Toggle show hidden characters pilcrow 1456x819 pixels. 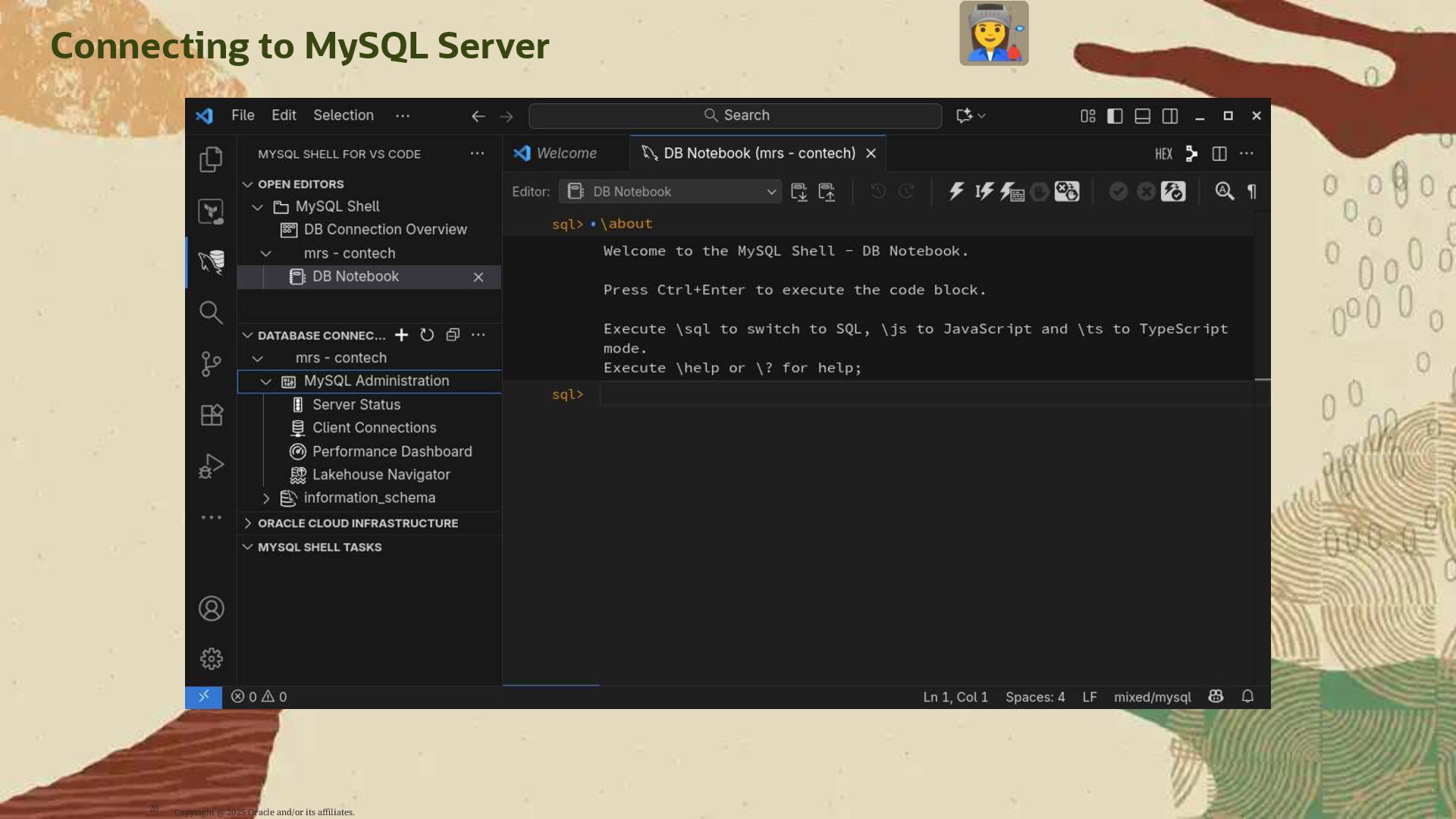click(x=1252, y=192)
